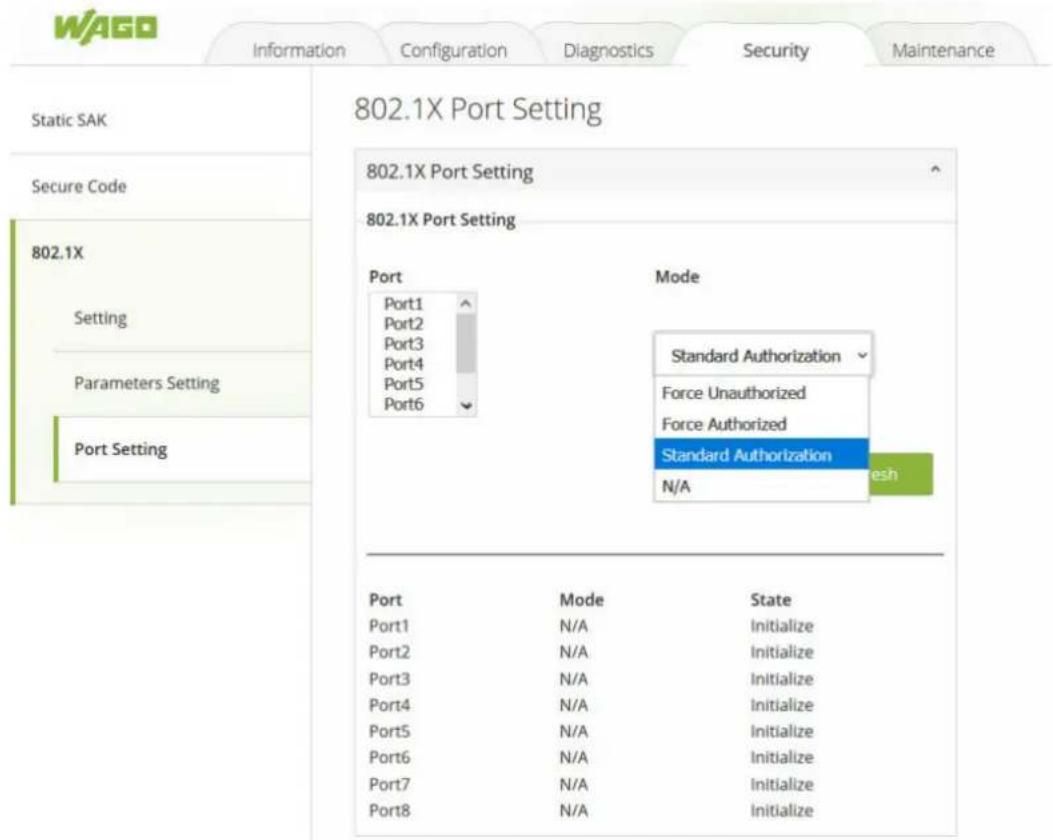Select Port4 in the port list
Image resolution: width=1053 pixels, height=840 pixels.
404,365
